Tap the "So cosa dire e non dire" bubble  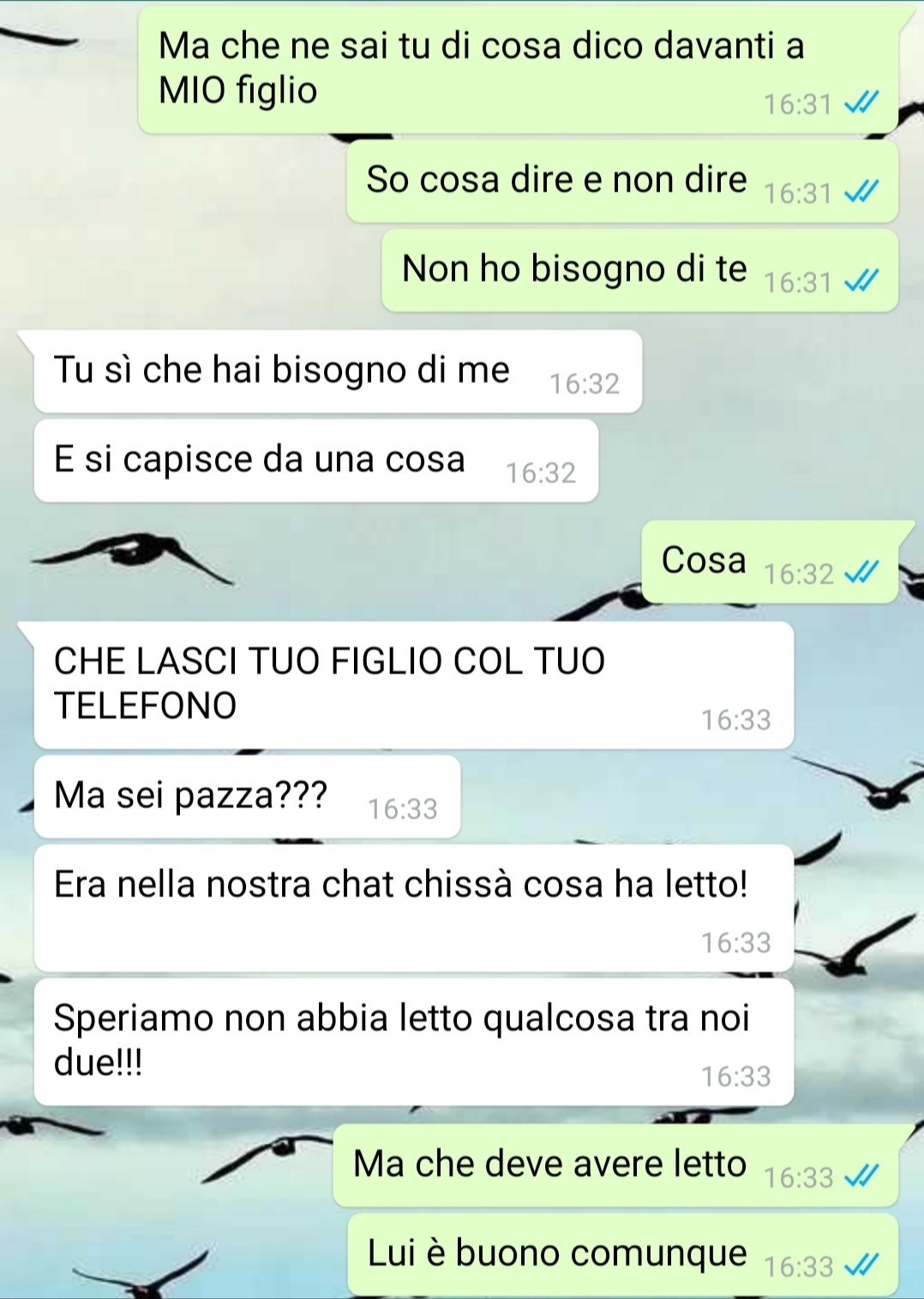[622, 181]
